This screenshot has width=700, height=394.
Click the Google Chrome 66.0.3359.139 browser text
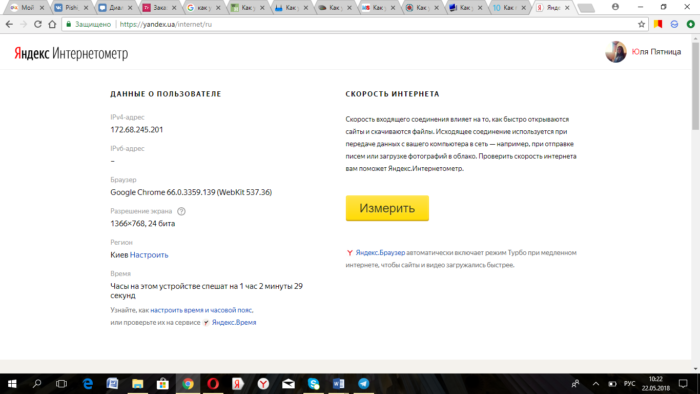(191, 192)
